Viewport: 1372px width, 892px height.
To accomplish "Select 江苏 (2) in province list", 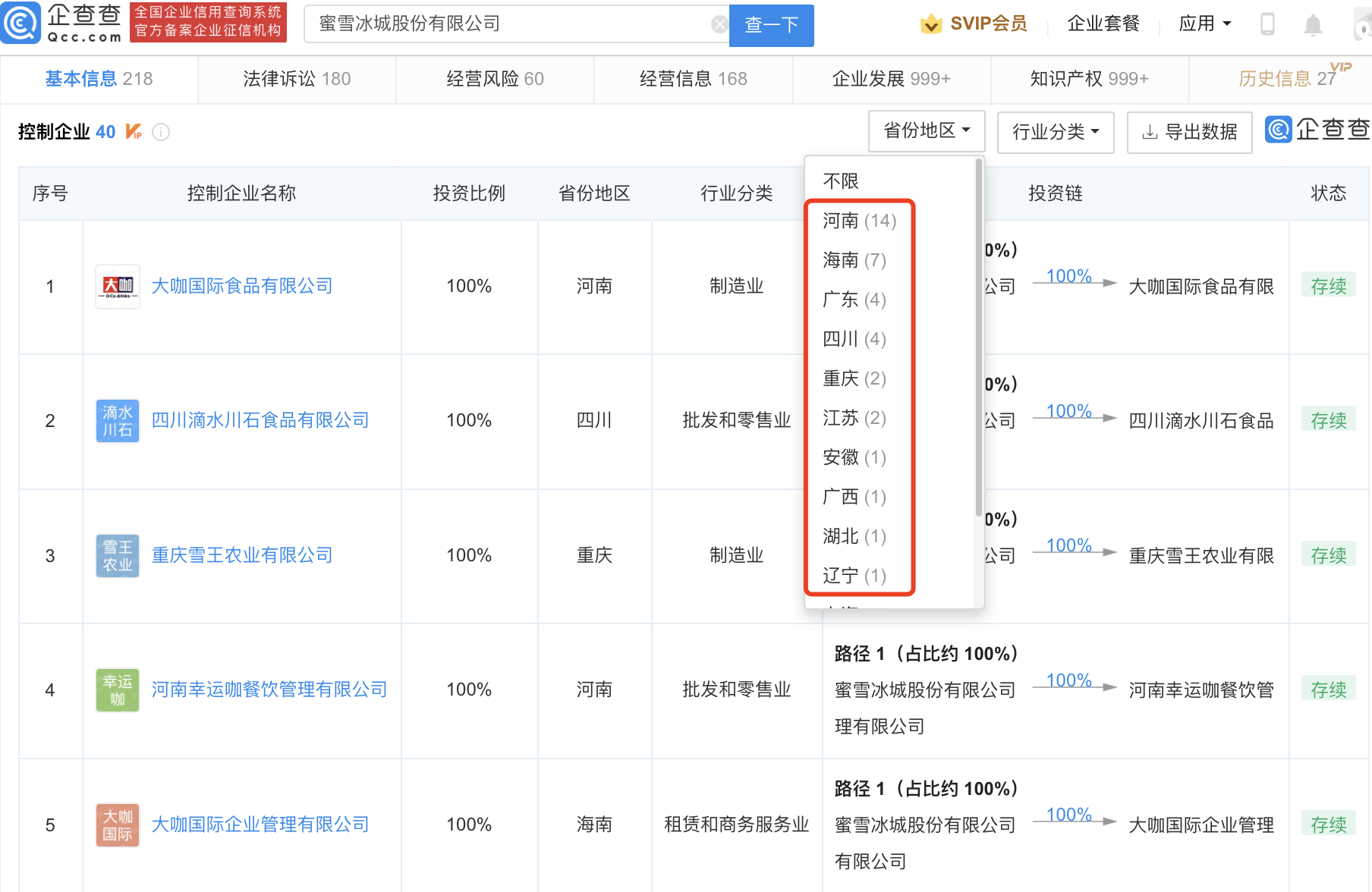I will pyautogui.click(x=854, y=418).
